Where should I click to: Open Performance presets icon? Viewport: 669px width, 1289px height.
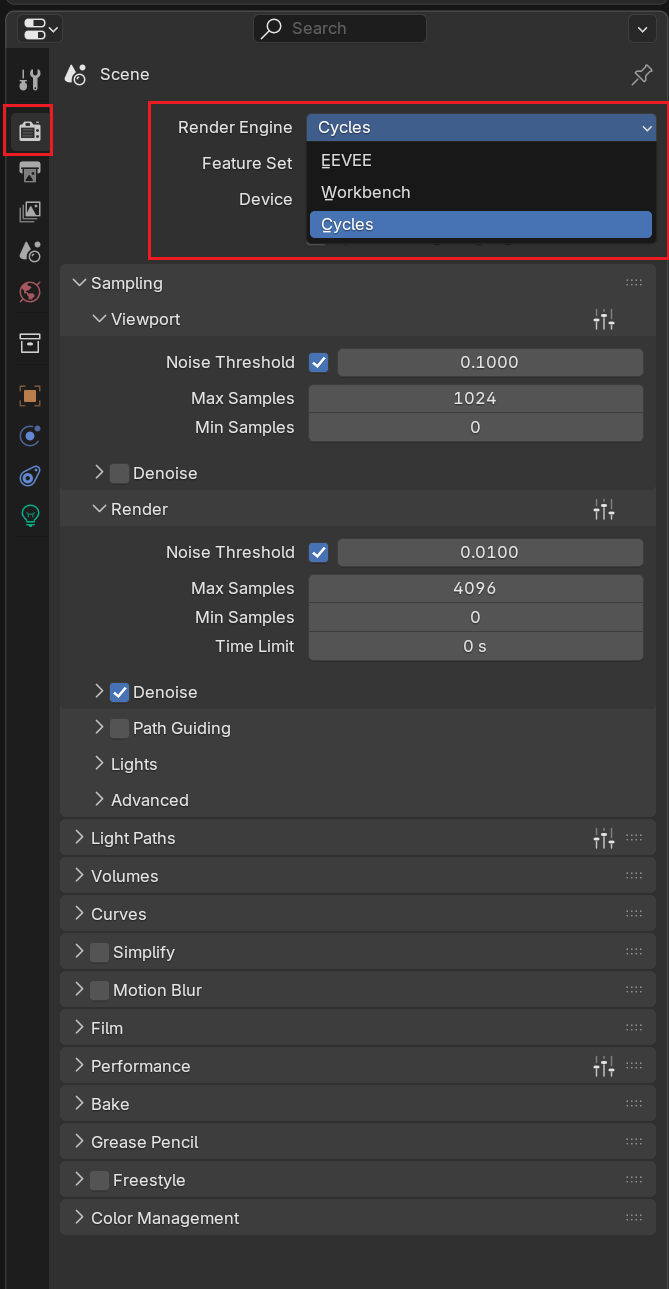[x=604, y=1067]
